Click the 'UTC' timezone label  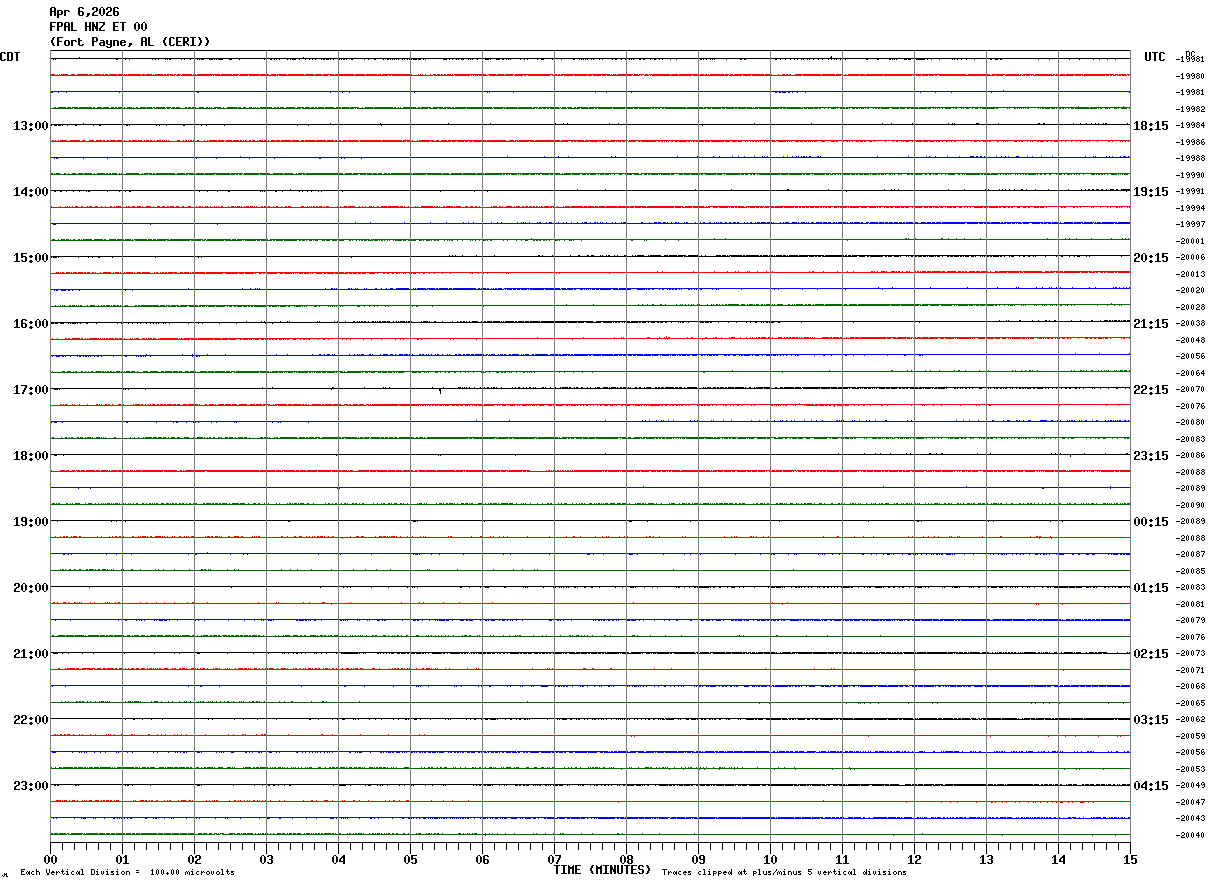tap(1155, 57)
